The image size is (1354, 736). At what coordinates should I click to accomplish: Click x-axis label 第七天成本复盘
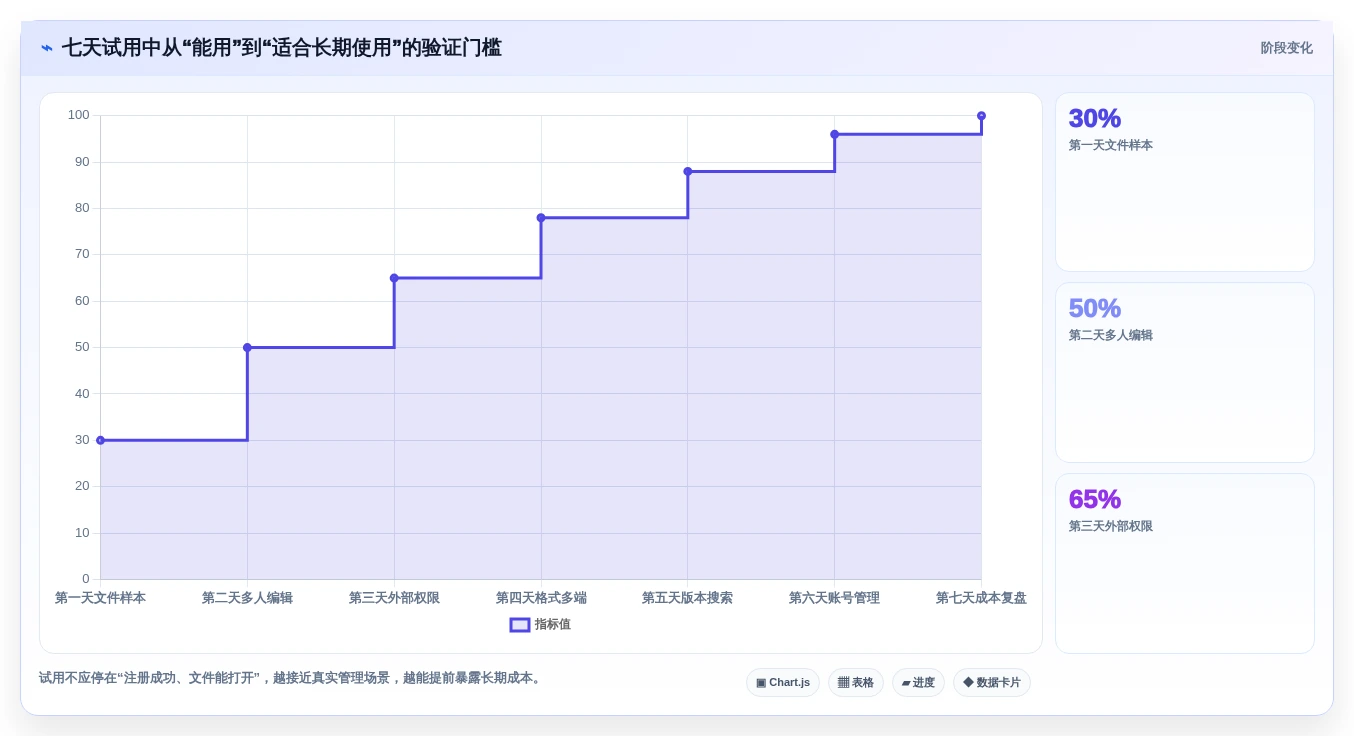point(981,598)
